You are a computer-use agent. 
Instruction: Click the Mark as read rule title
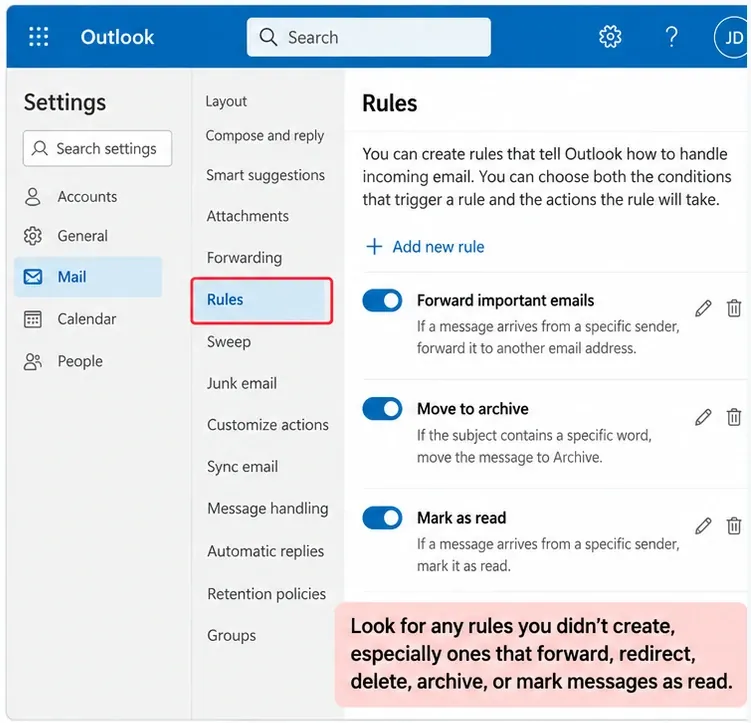pos(461,518)
